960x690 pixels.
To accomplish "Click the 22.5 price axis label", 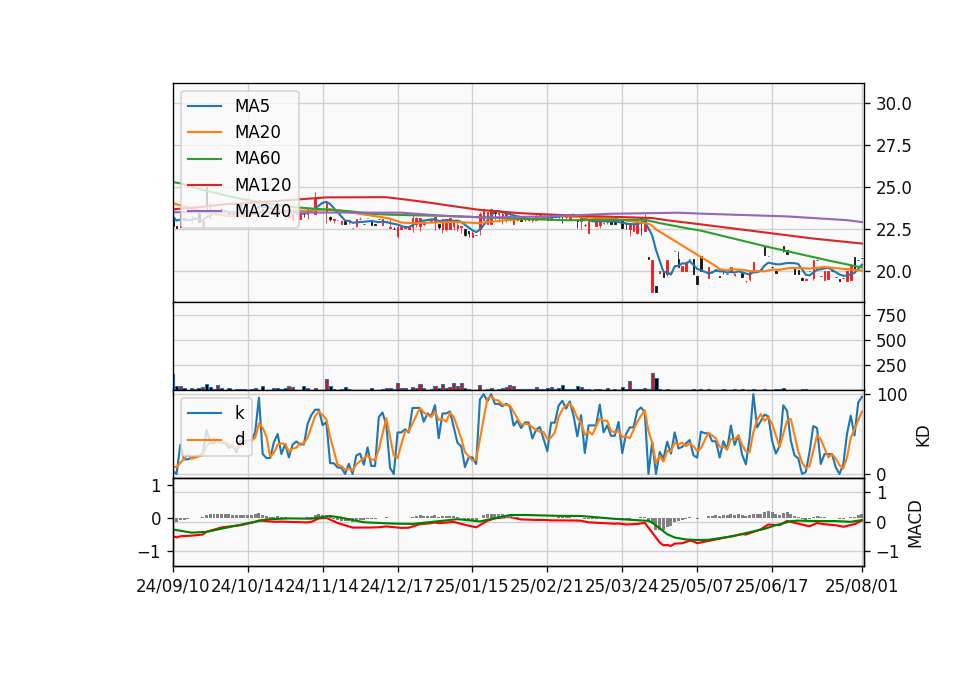I will (893, 230).
